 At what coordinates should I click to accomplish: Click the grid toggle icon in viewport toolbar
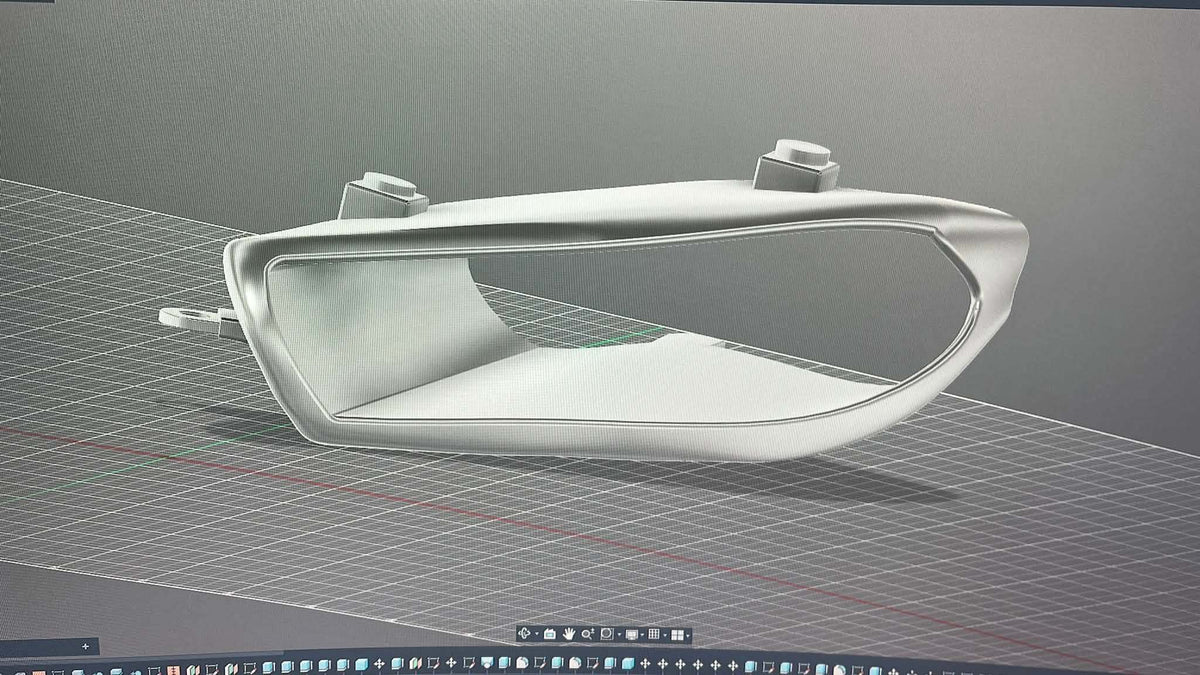click(654, 634)
